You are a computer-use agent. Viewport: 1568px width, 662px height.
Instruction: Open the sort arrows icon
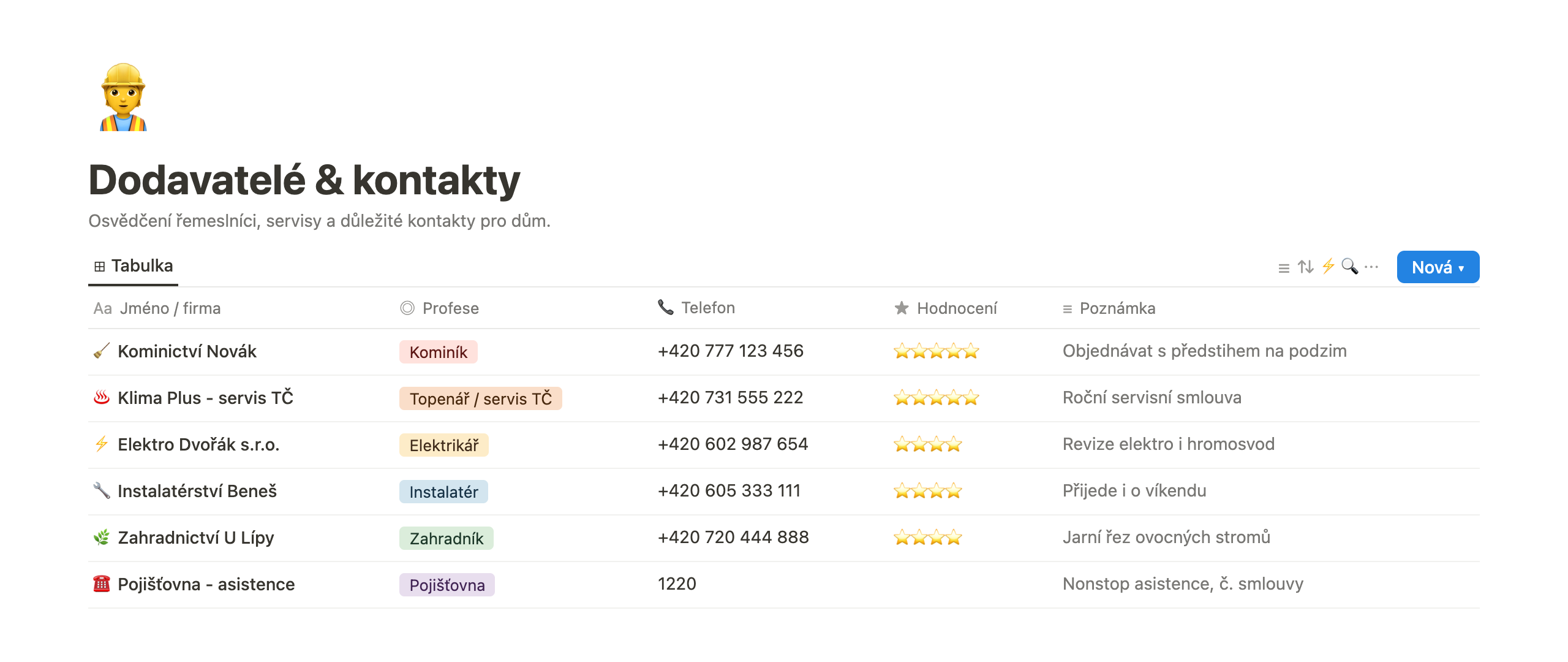click(x=1306, y=267)
